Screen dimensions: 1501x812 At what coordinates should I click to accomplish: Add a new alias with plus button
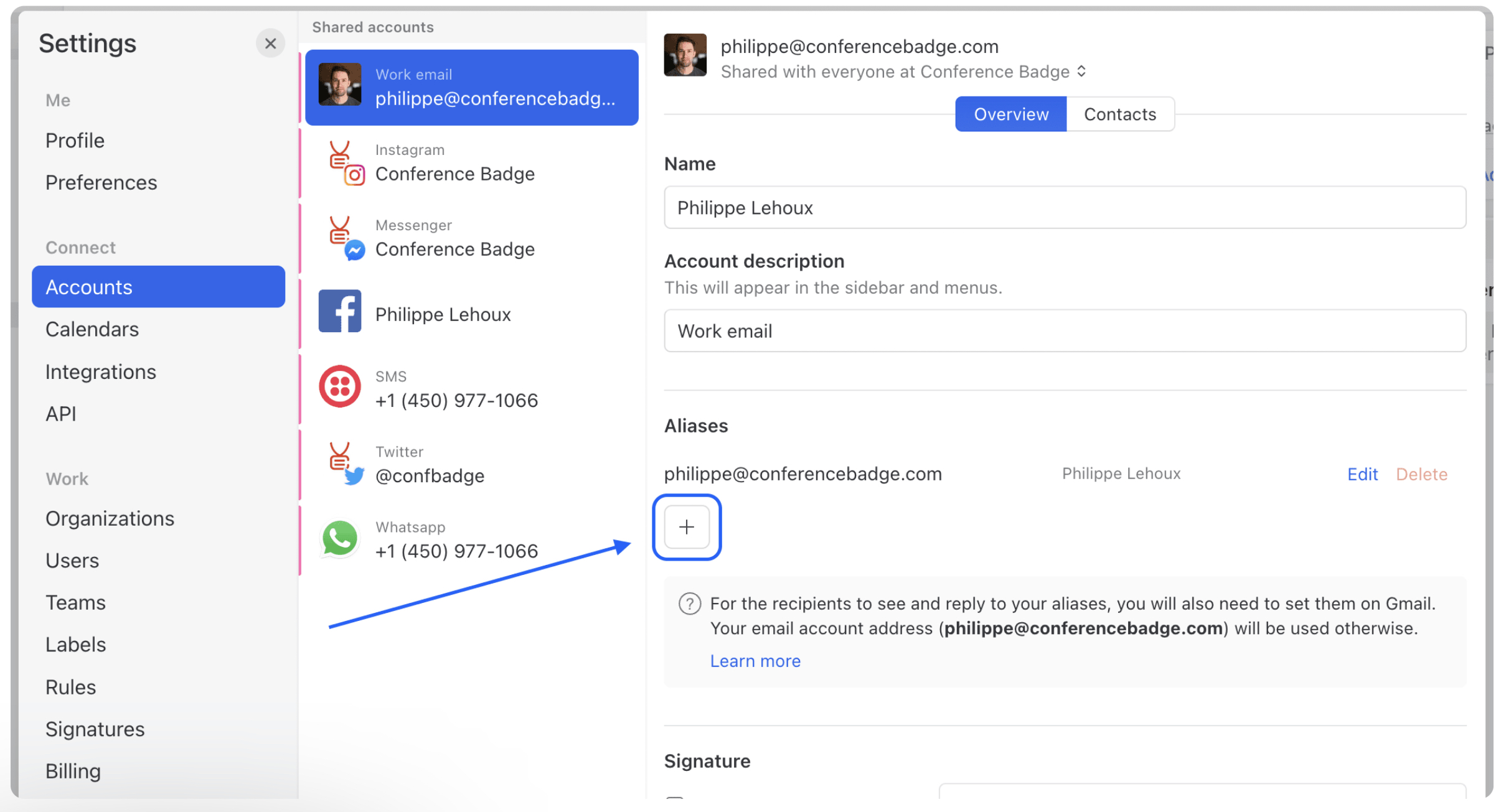click(687, 527)
